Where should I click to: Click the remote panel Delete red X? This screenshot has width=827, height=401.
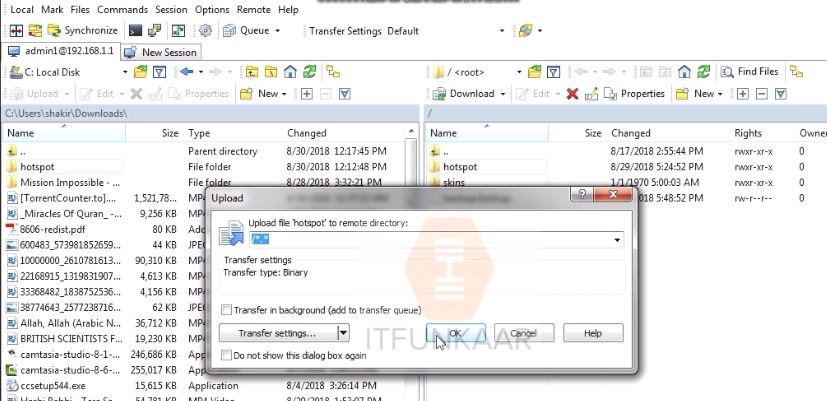pyautogui.click(x=572, y=93)
